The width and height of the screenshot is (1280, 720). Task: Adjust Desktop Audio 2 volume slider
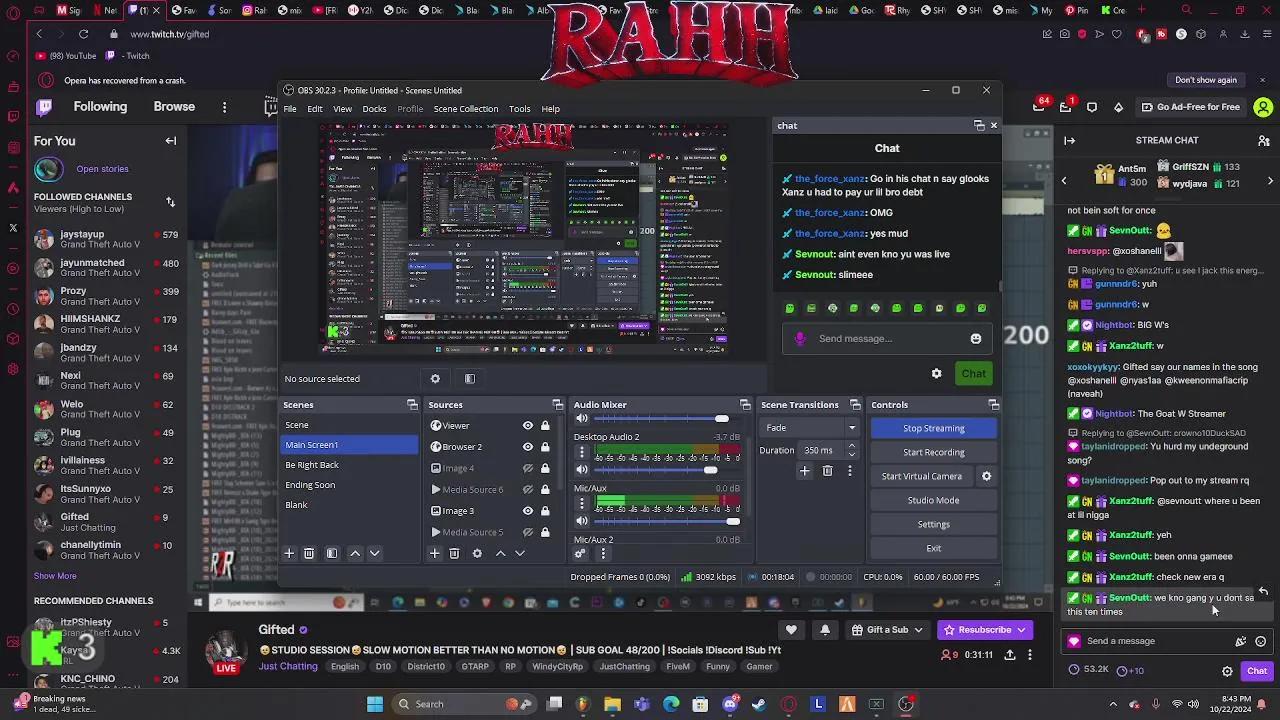[x=710, y=470]
